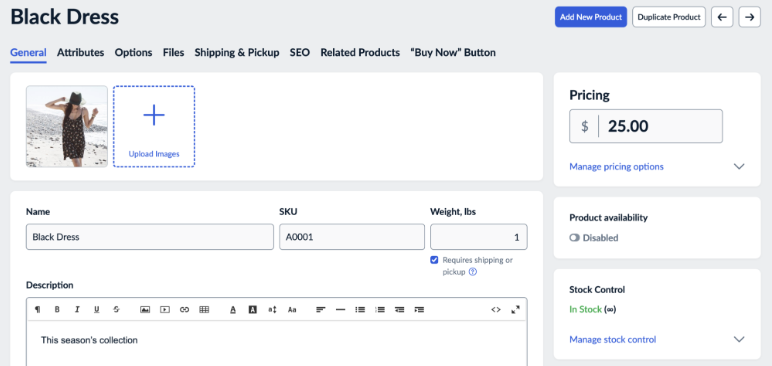The height and width of the screenshot is (366, 772).
Task: Select the black dress product thumbnail
Action: [66, 126]
